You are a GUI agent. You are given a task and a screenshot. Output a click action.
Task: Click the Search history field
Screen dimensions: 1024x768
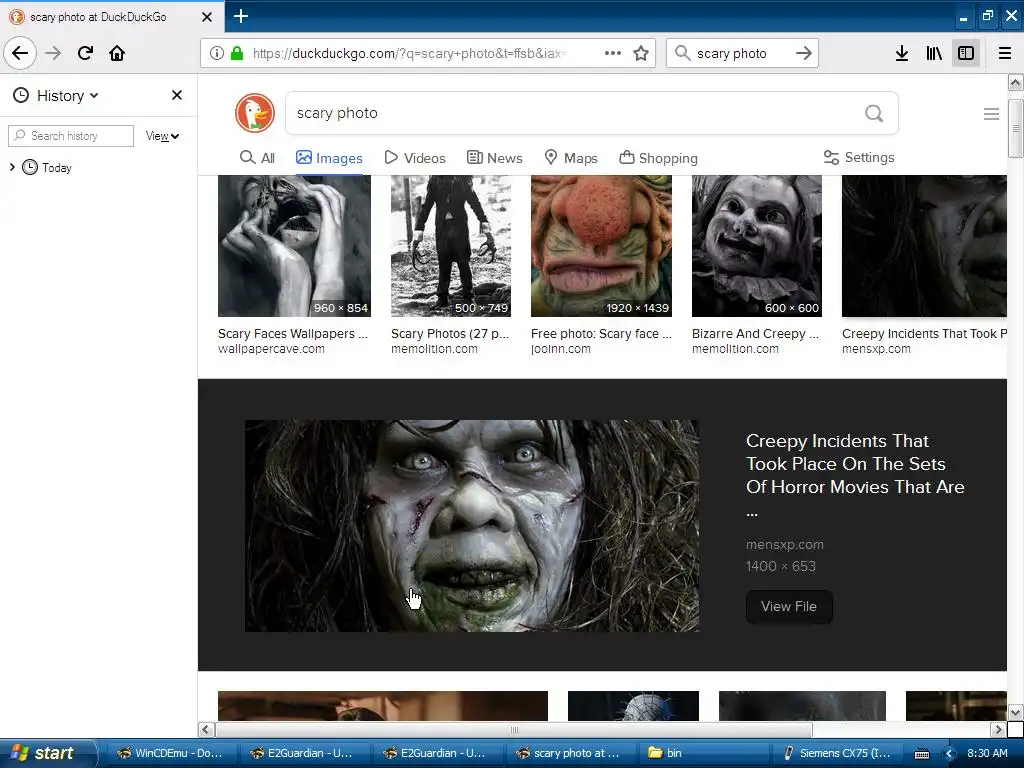click(71, 136)
